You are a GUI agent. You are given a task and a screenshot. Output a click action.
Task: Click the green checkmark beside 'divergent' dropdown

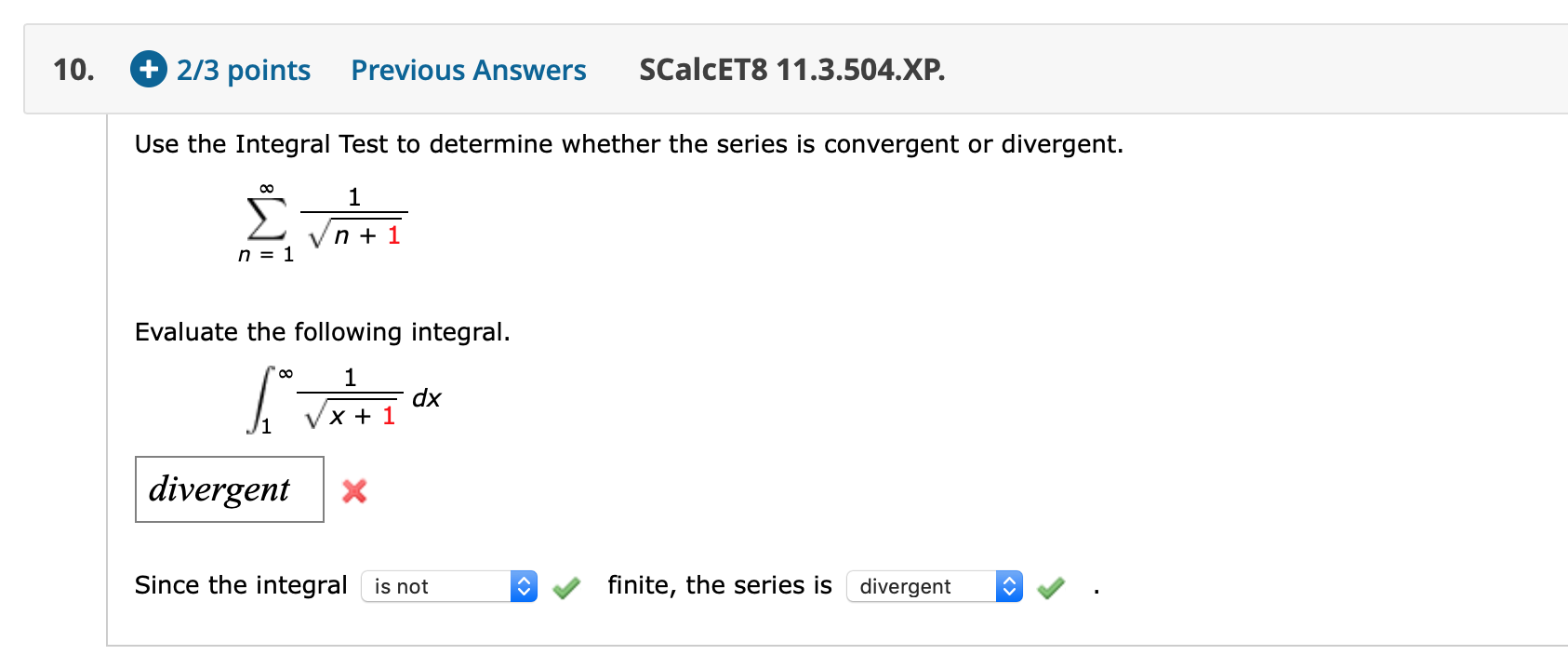(x=1050, y=586)
